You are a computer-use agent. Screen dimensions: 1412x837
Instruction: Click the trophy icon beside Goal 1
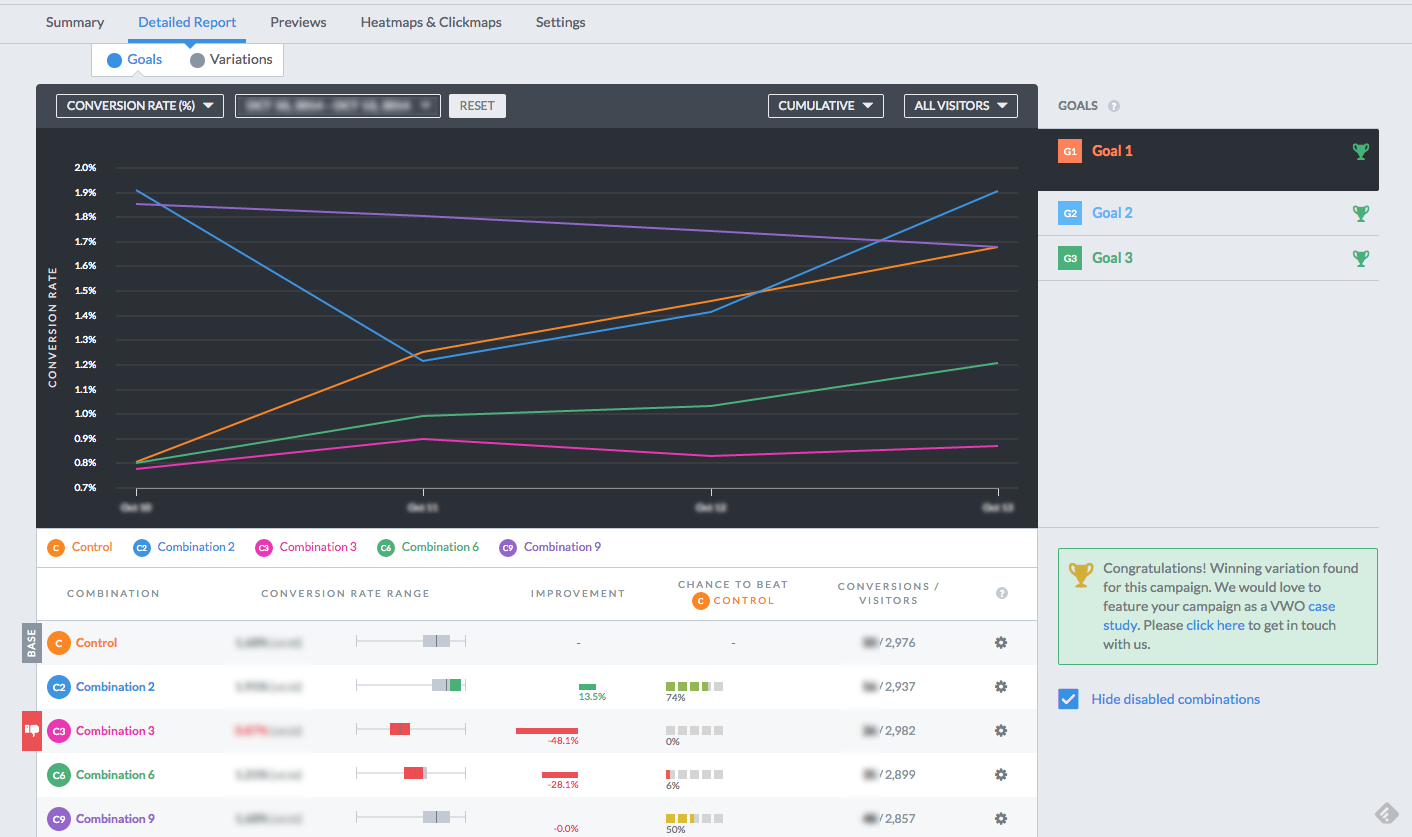[x=1360, y=151]
